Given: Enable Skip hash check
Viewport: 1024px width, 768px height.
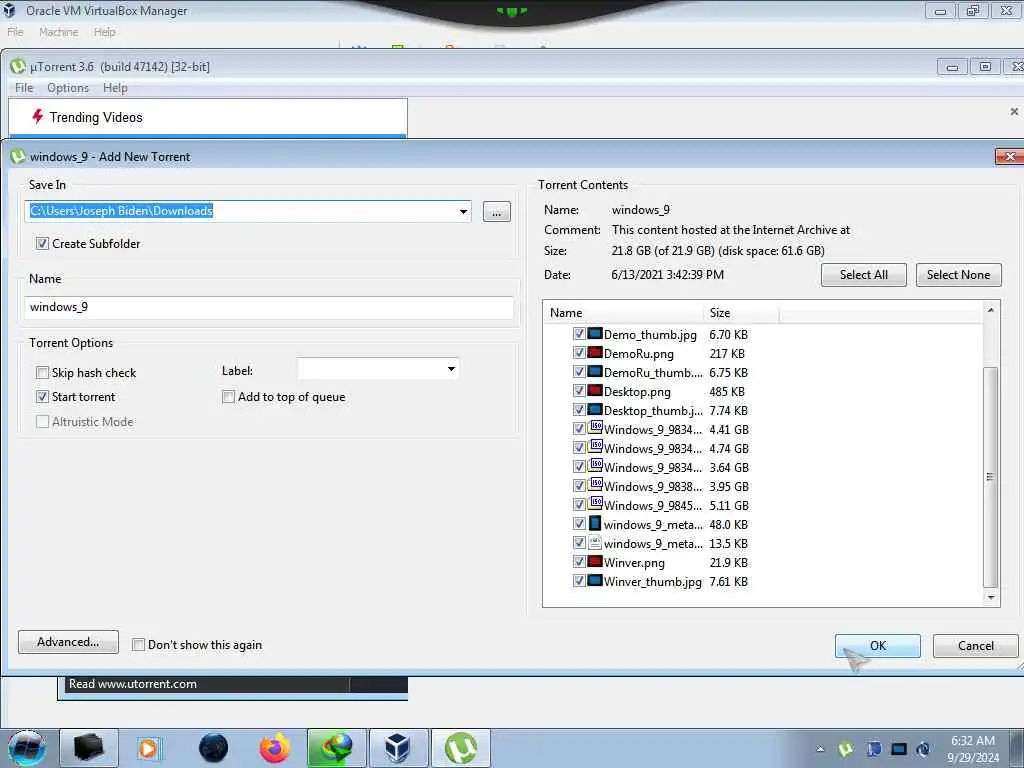Looking at the screenshot, I should point(42,373).
